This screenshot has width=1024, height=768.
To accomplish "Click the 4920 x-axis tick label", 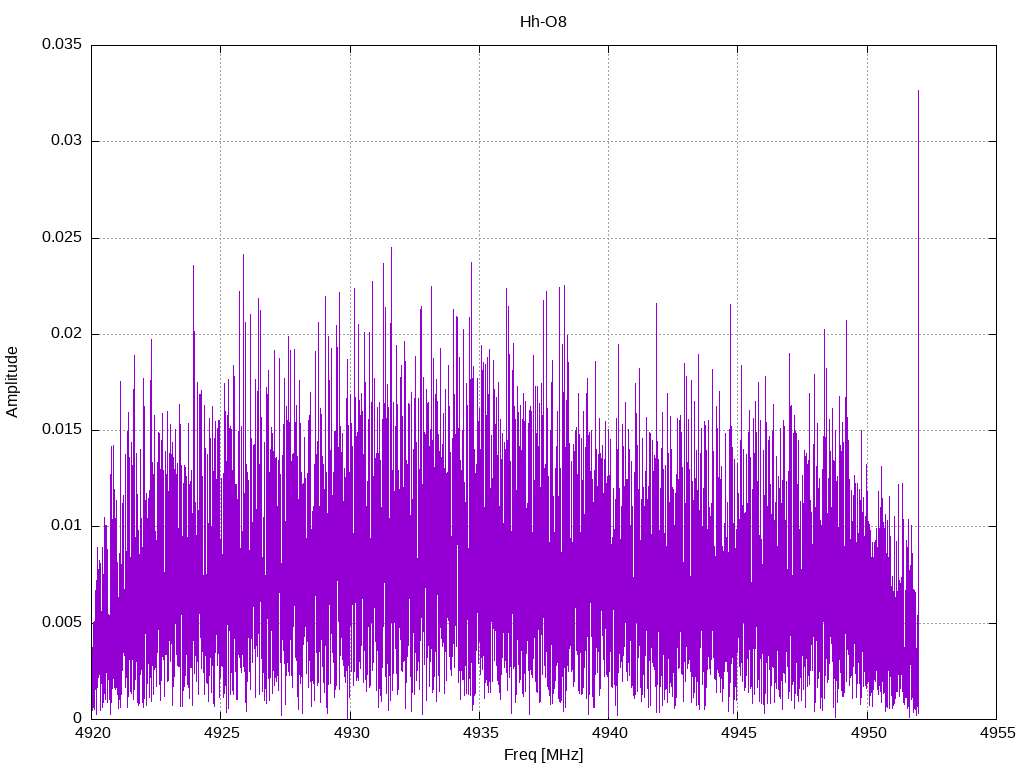I will point(92,734).
